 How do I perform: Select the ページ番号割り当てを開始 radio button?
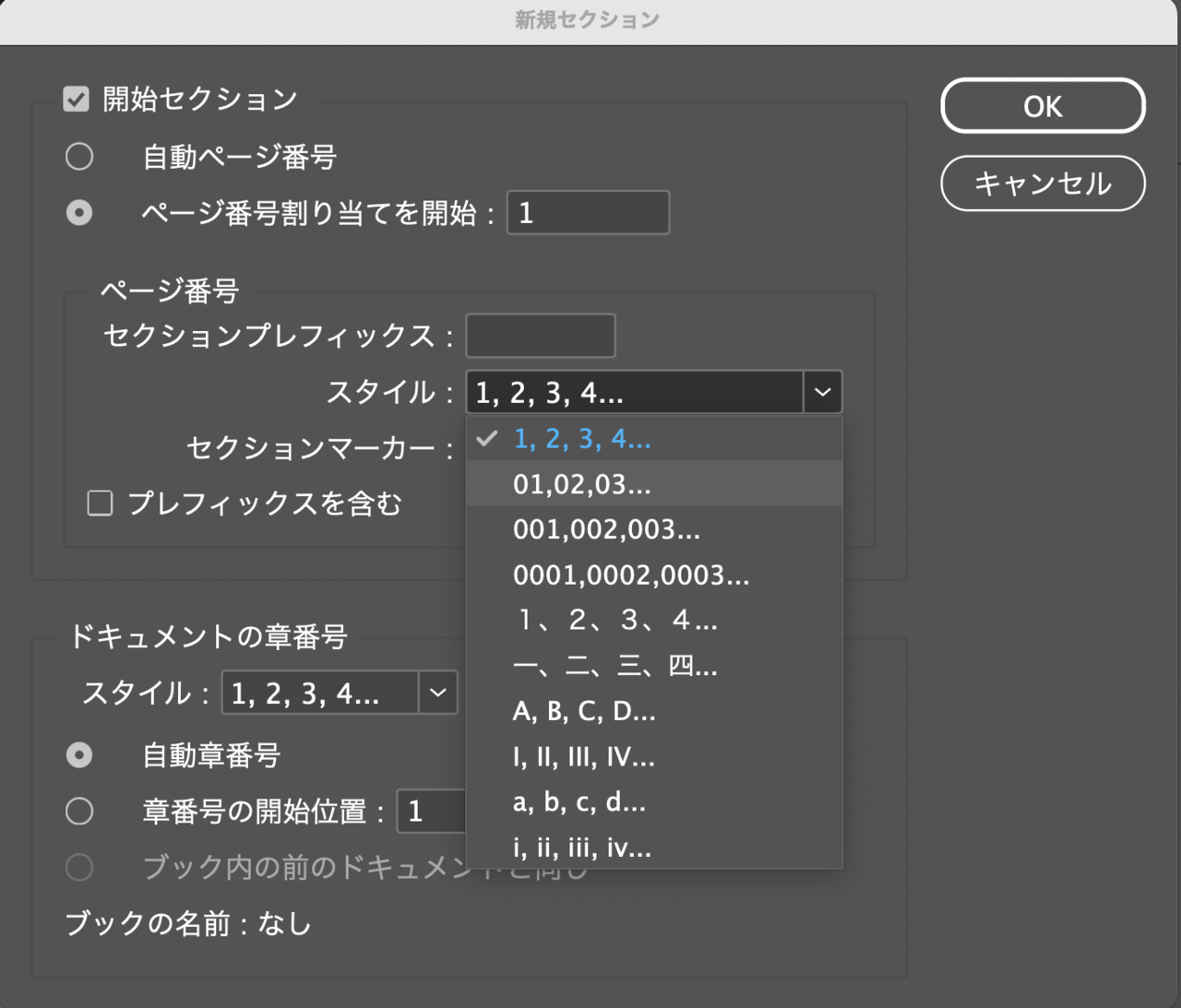click(x=79, y=213)
